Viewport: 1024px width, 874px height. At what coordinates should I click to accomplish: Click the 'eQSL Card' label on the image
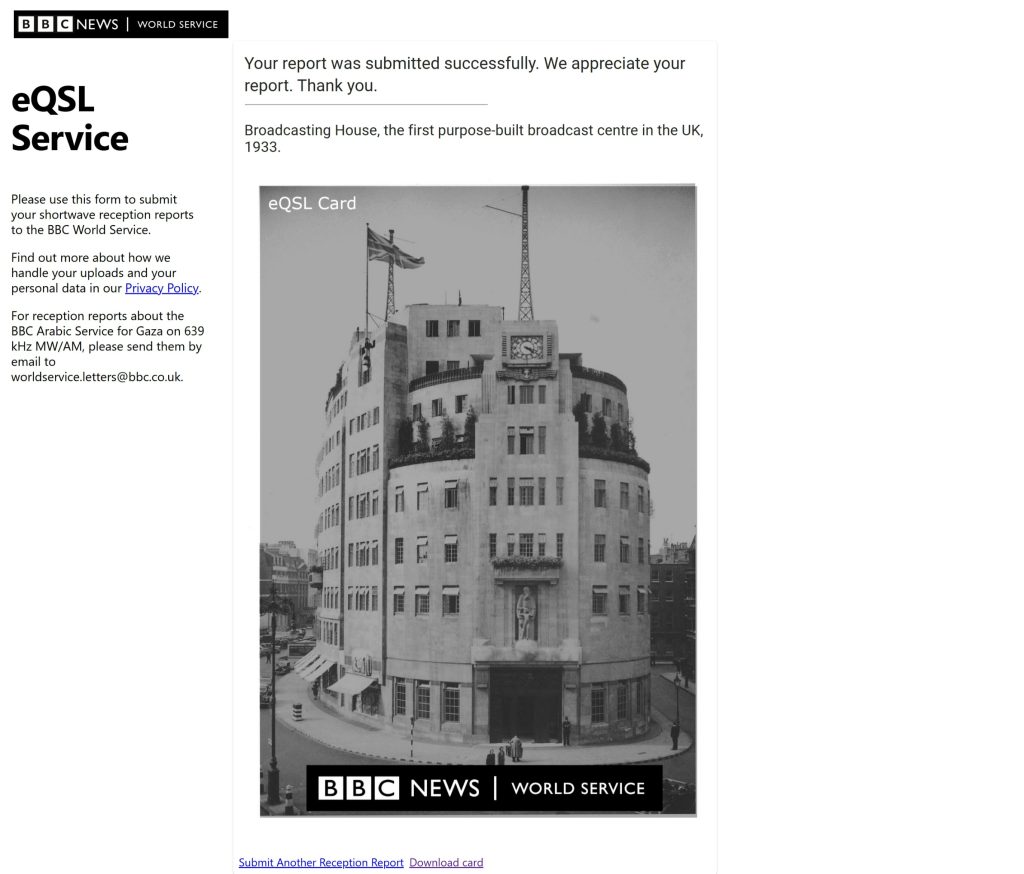click(312, 203)
